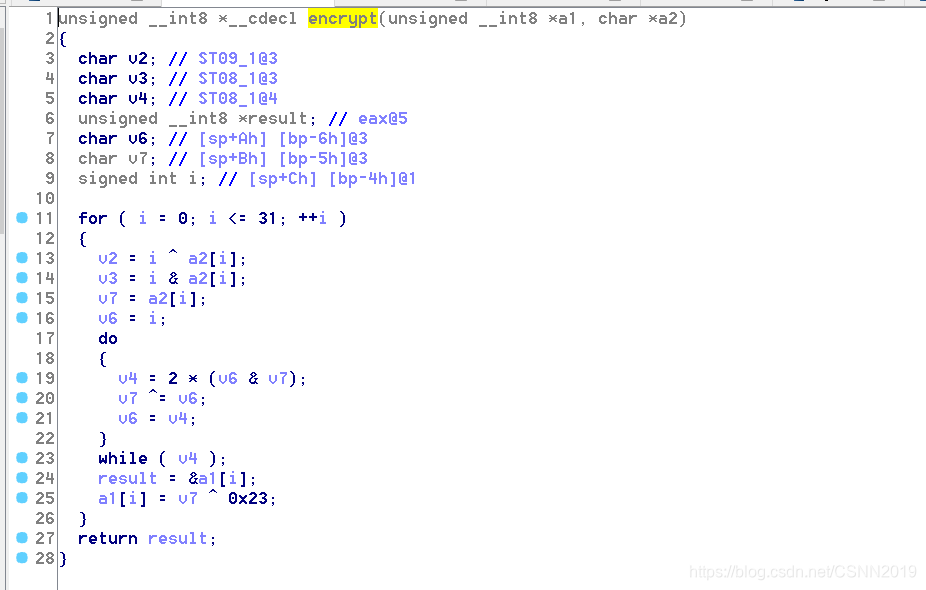The image size is (926, 590).
Task: Click variable v6 declaration on line 7
Action: point(138,139)
